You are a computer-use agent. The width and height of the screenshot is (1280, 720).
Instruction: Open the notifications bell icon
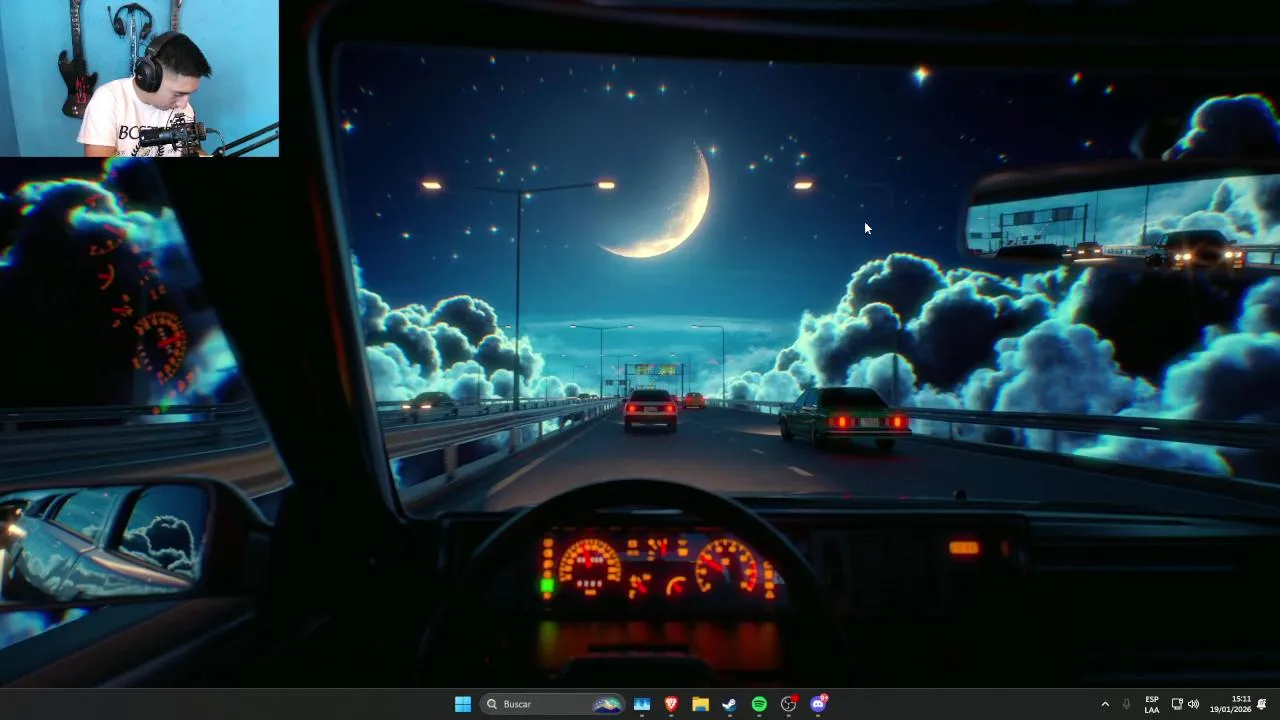[x=1262, y=704]
